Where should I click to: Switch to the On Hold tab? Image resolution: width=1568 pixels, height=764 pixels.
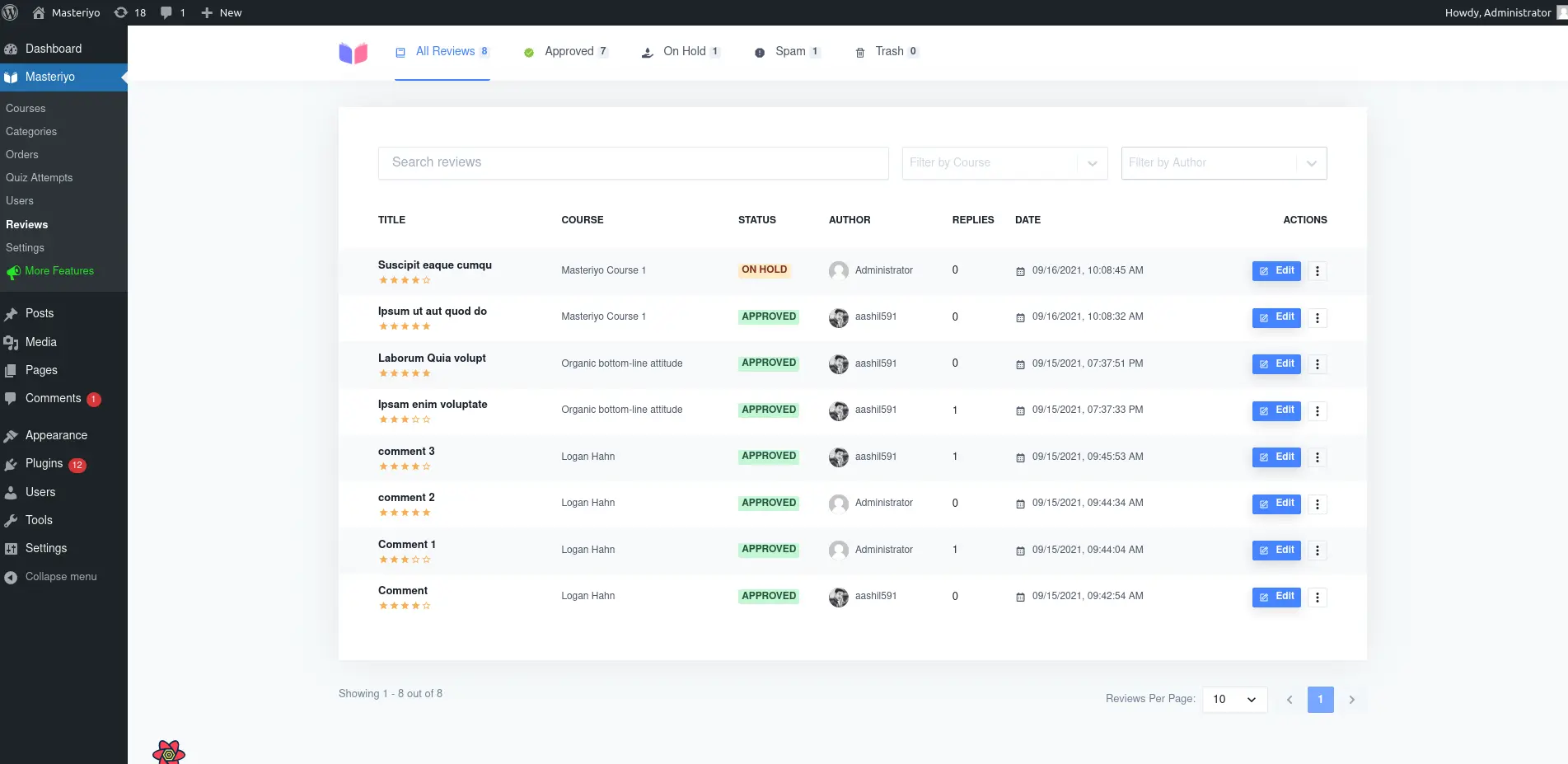[681, 52]
